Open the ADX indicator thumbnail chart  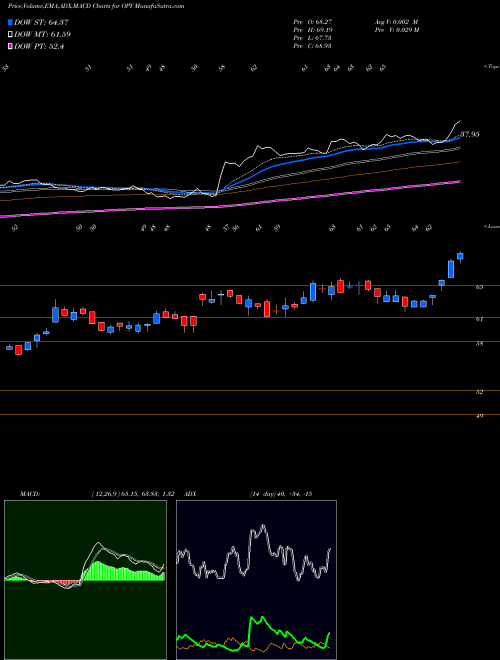(x=256, y=580)
